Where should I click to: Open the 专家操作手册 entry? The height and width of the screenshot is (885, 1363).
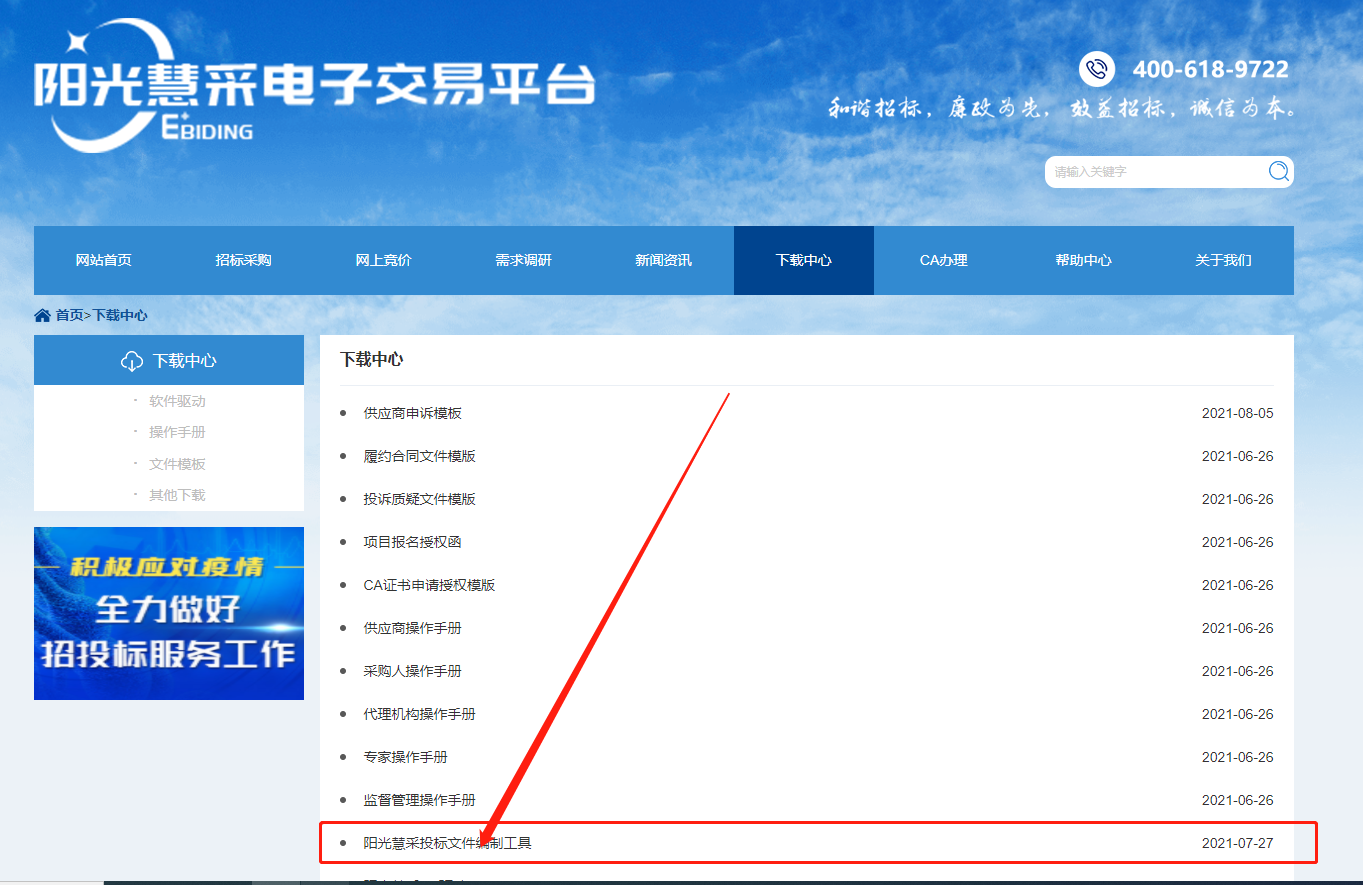pyautogui.click(x=405, y=757)
